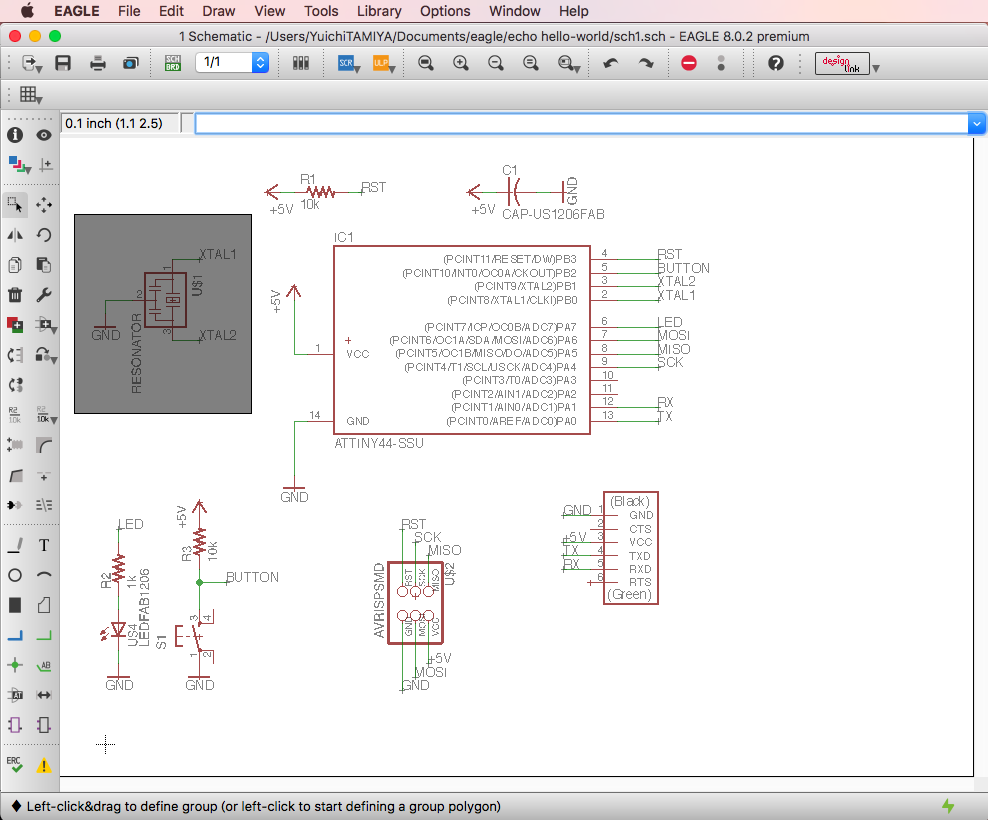This screenshot has height=820, width=988.
Task: Select the Mirror tool
Action: pyautogui.click(x=15, y=235)
